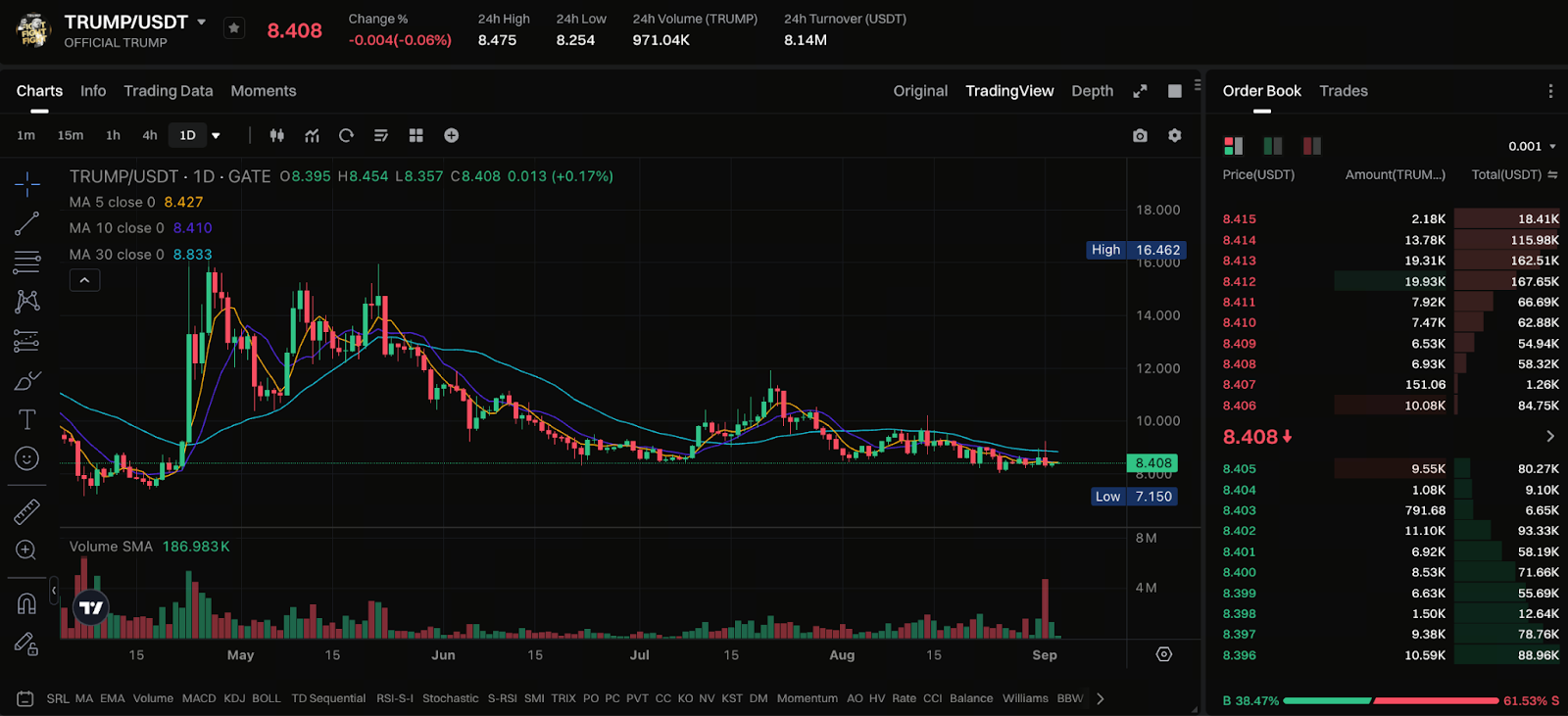Open the indicators menu icon
The height and width of the screenshot is (716, 1568).
(312, 135)
